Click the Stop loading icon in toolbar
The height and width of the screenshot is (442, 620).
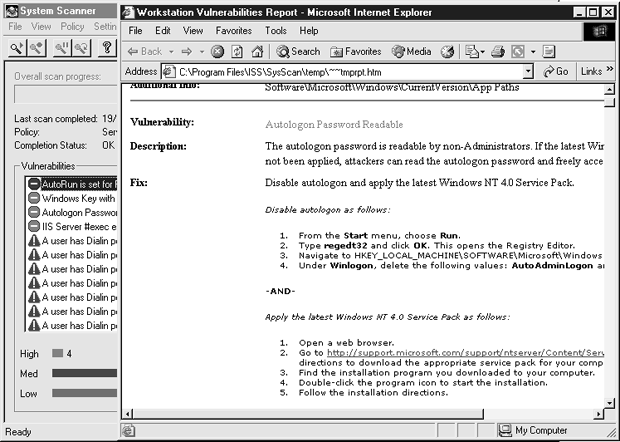[x=217, y=51]
